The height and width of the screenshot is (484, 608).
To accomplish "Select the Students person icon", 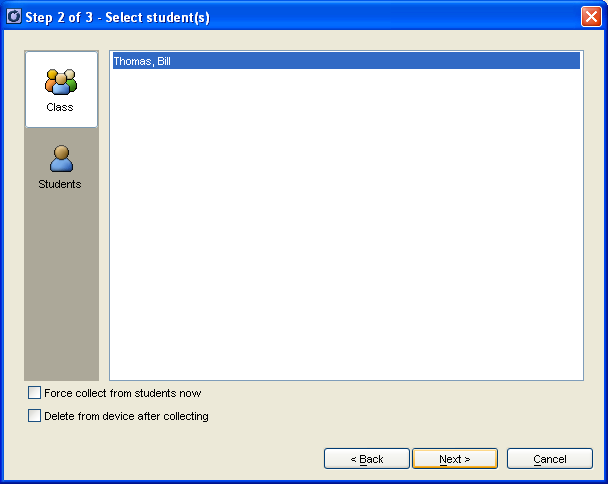I will [61, 159].
